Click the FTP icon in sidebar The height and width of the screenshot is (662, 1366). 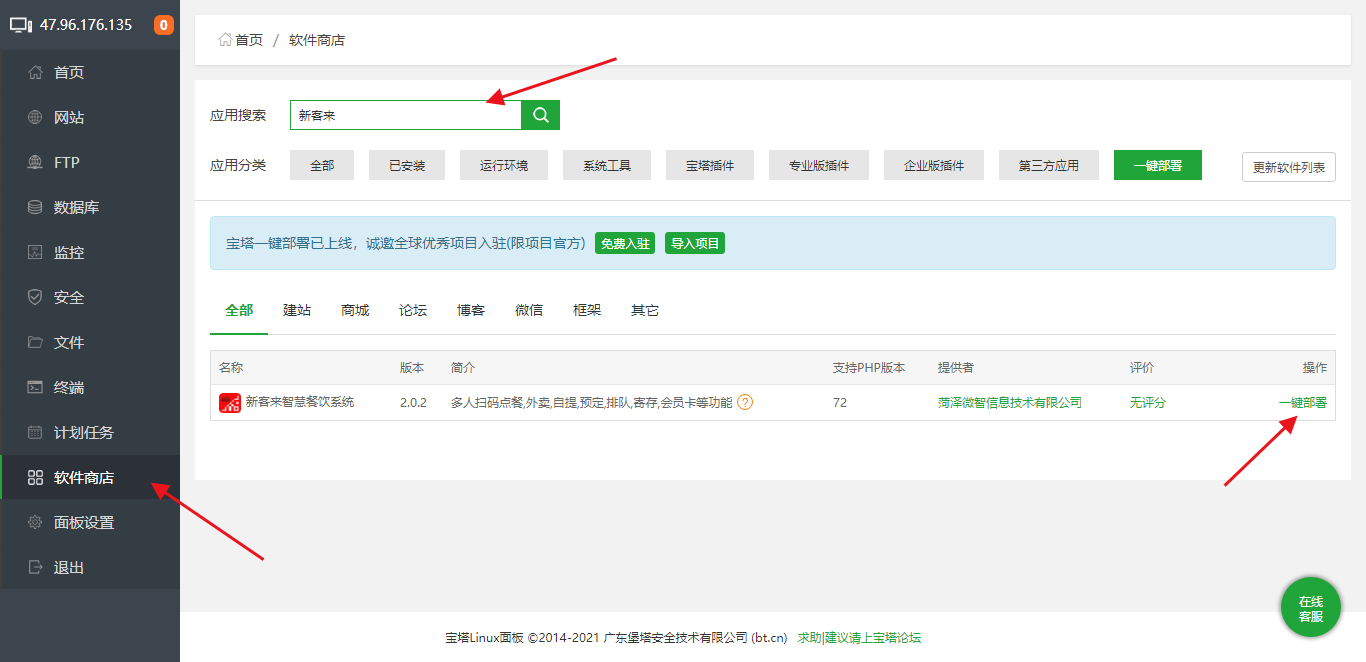click(x=35, y=162)
